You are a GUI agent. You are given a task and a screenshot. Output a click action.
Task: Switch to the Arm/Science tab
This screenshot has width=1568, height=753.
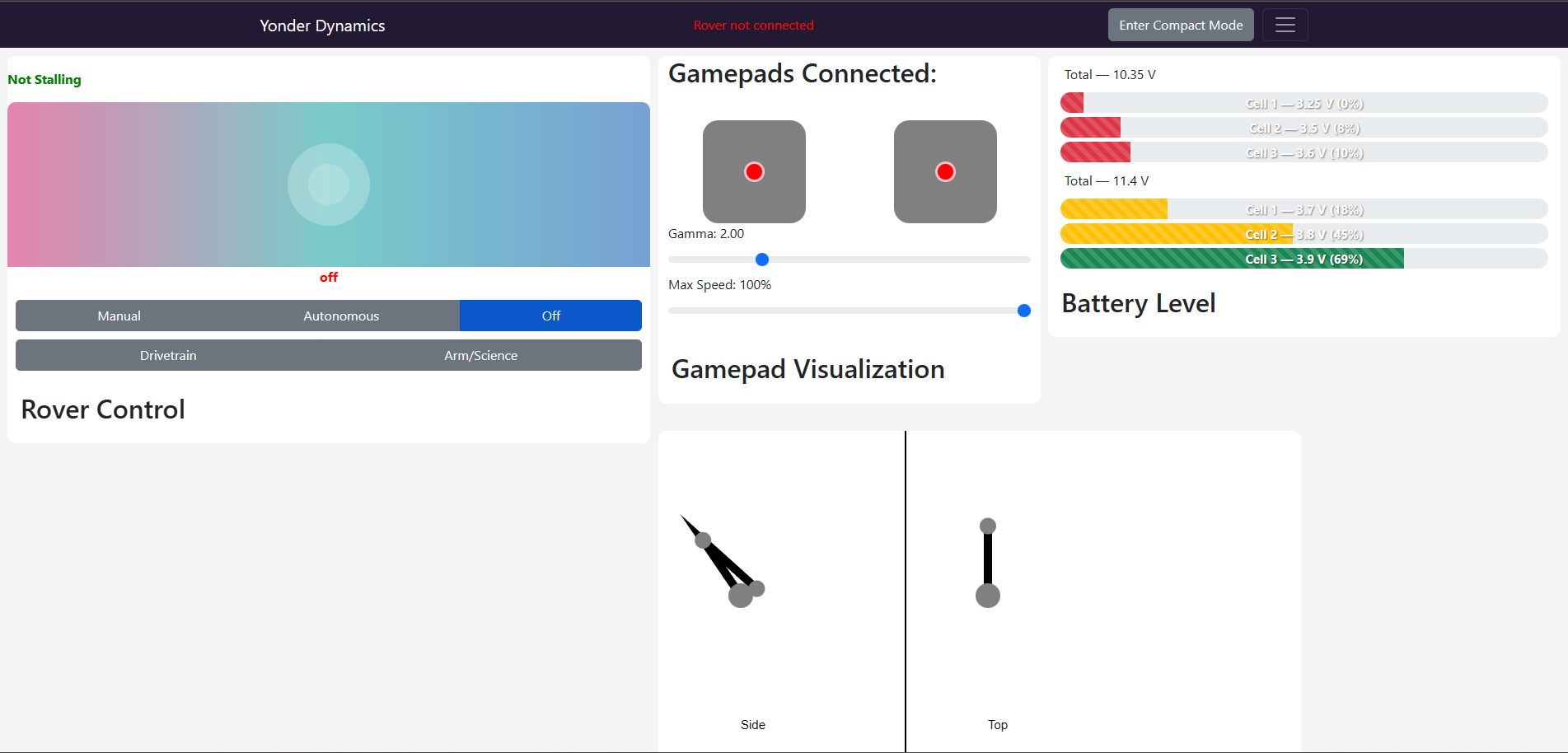480,355
